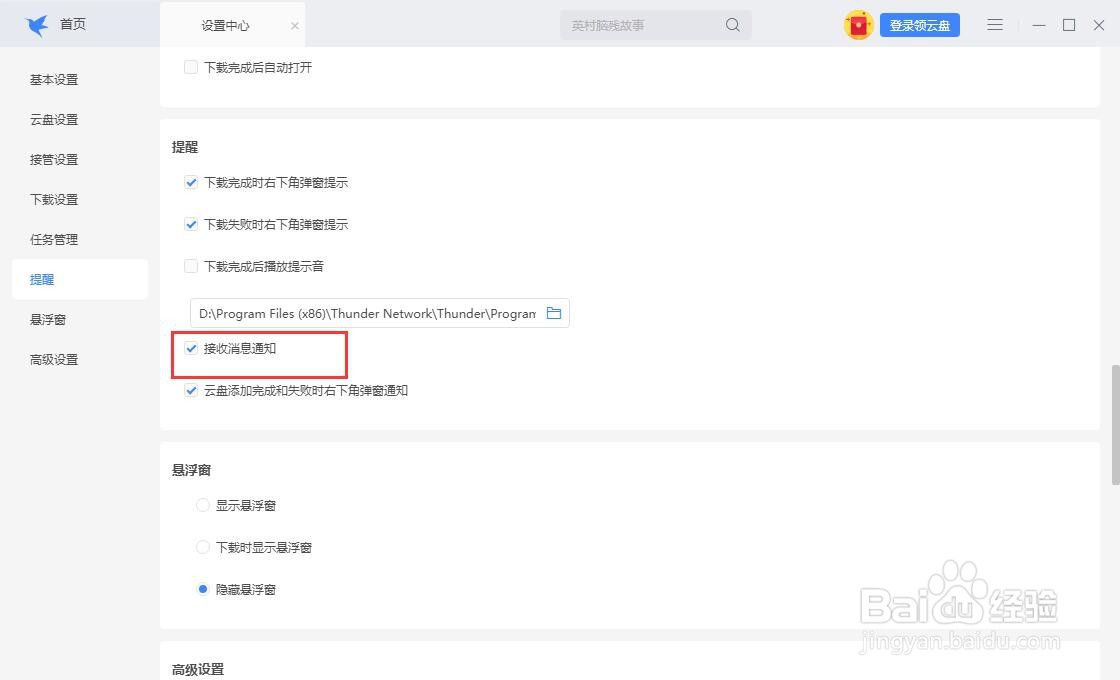This screenshot has height=680, width=1120.
Task: Click the magnifier search icon
Action: pyautogui.click(x=732, y=25)
